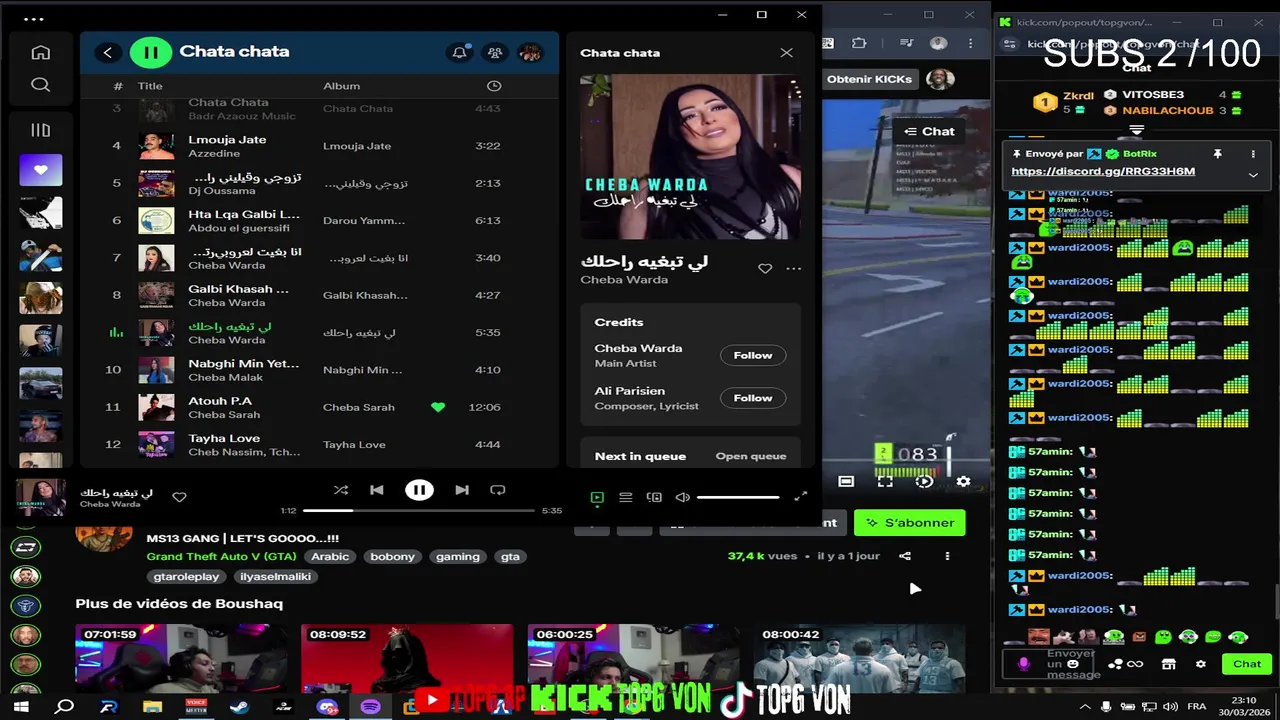Pause playlist with green header button
This screenshot has height=720, width=1280.
151,52
